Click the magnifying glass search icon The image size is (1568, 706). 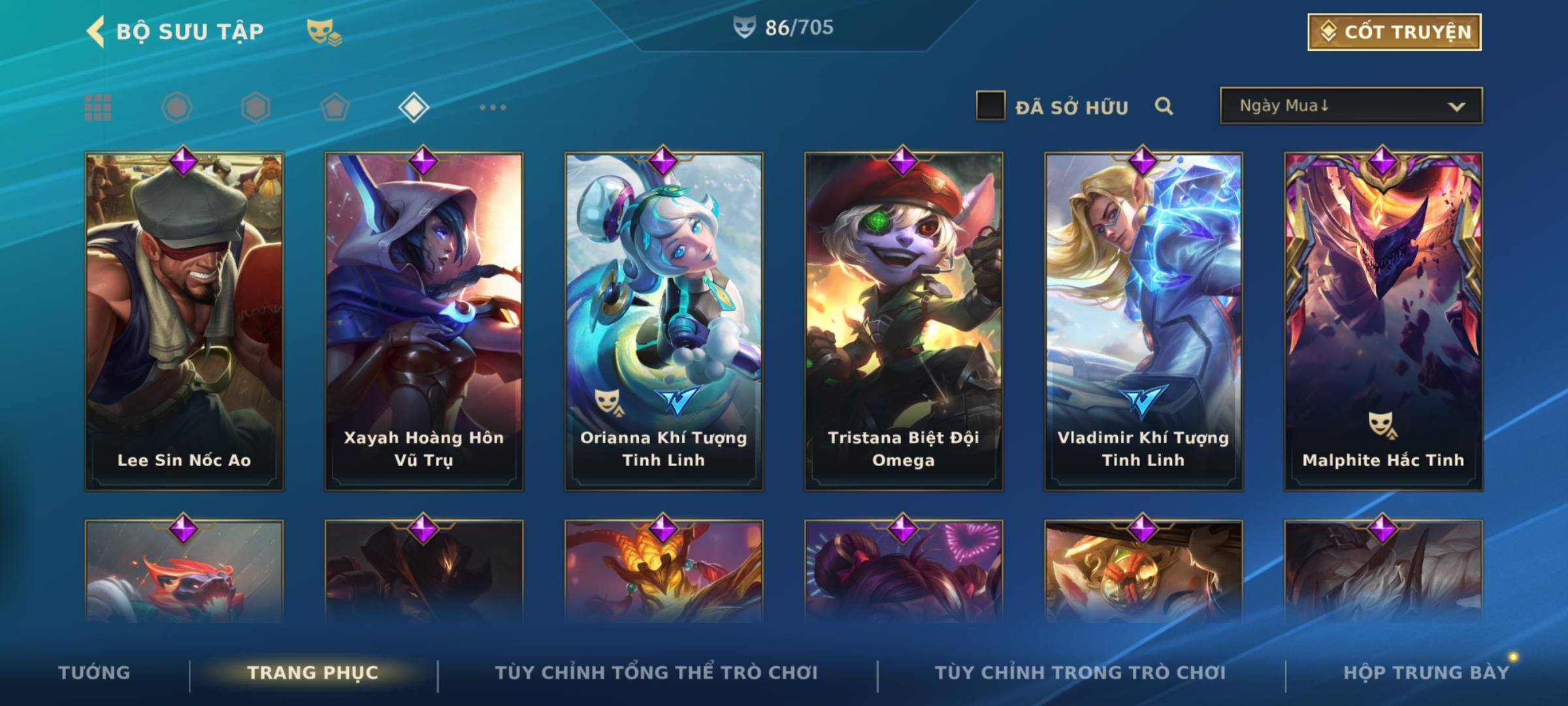1164,106
